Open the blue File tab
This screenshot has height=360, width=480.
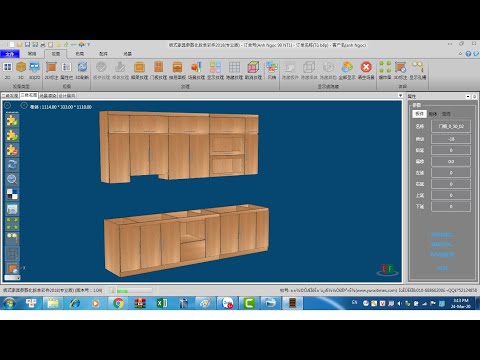point(10,54)
